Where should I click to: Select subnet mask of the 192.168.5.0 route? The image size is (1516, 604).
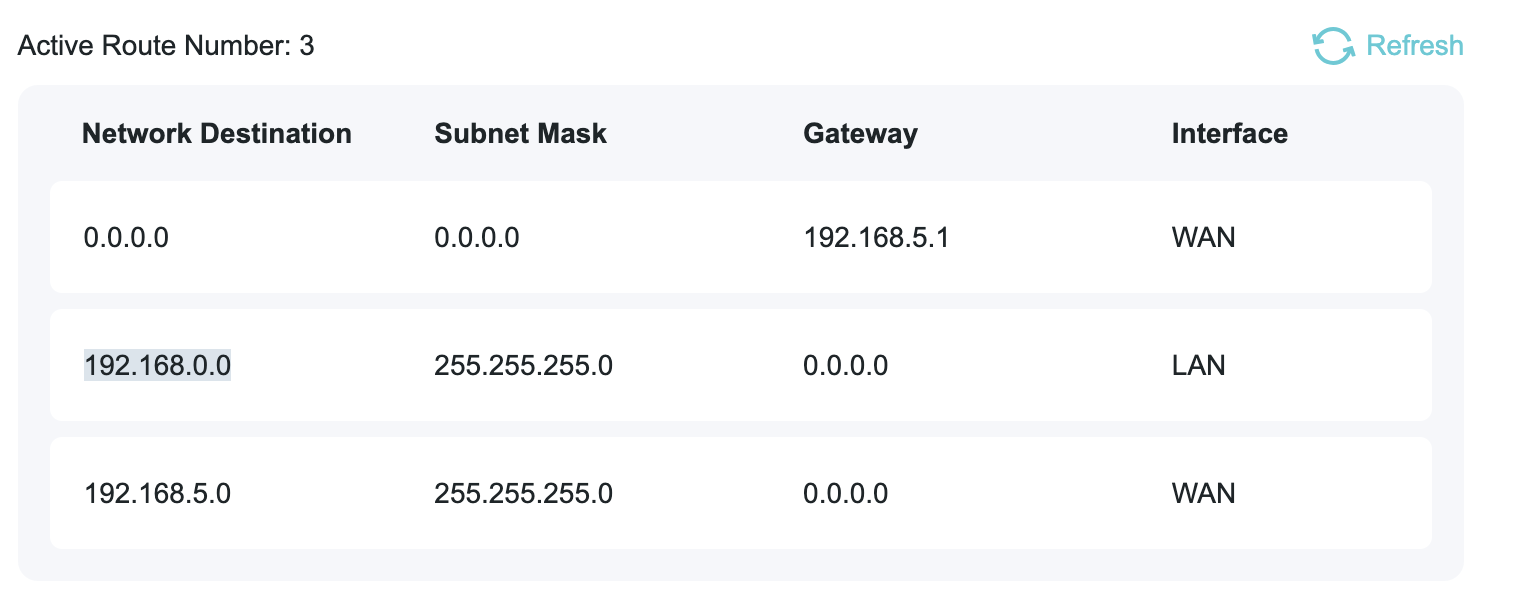pyautogui.click(x=523, y=494)
